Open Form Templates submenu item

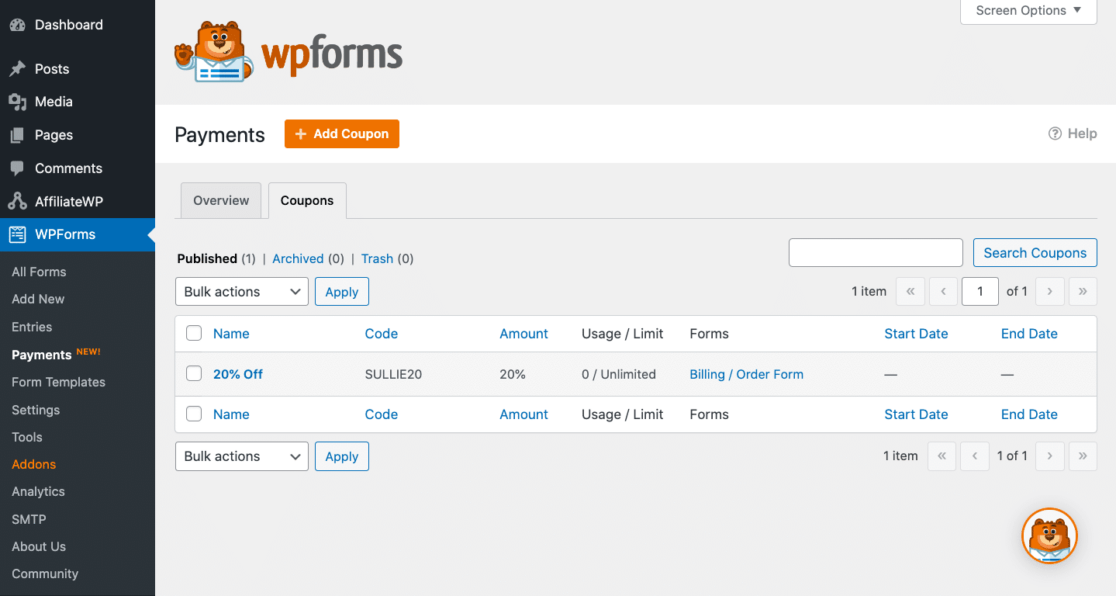[x=58, y=382]
